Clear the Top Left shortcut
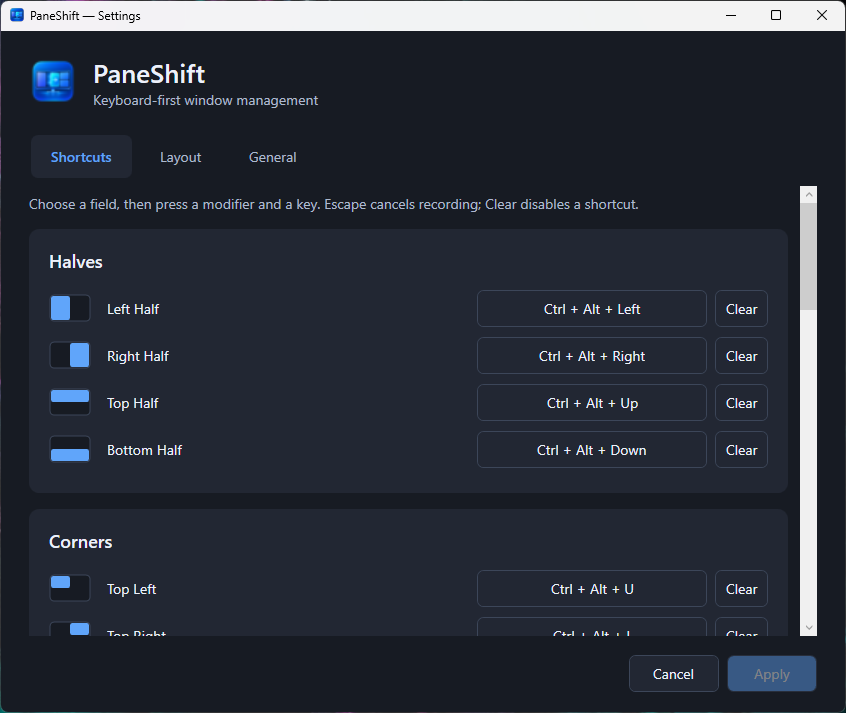The image size is (846, 713). 741,589
